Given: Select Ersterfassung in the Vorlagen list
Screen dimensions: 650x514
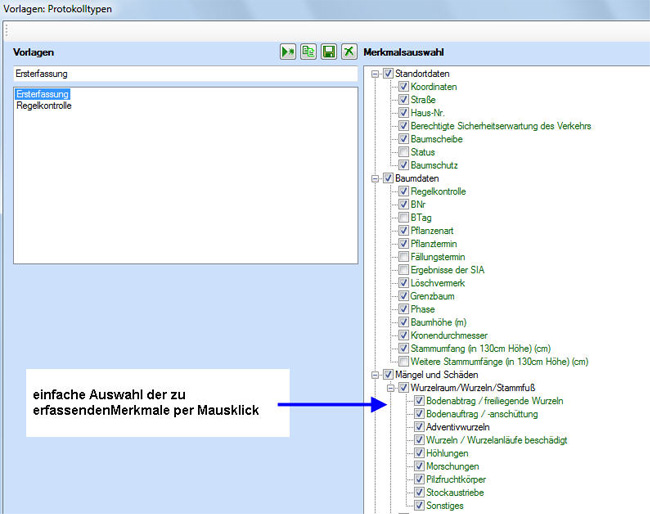Looking at the screenshot, I should pos(43,94).
